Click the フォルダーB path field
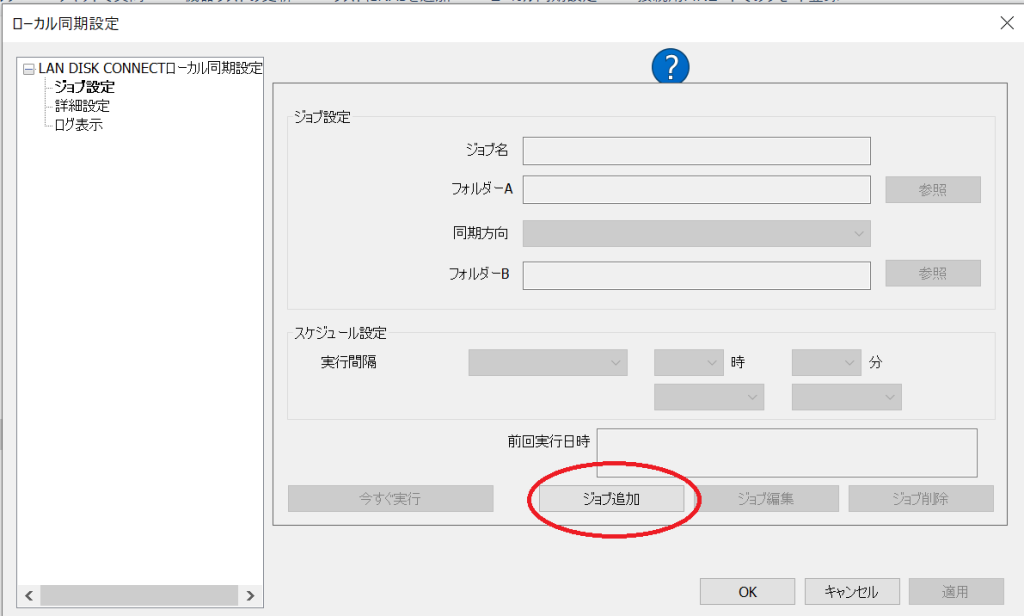1024x616 pixels. 696,274
